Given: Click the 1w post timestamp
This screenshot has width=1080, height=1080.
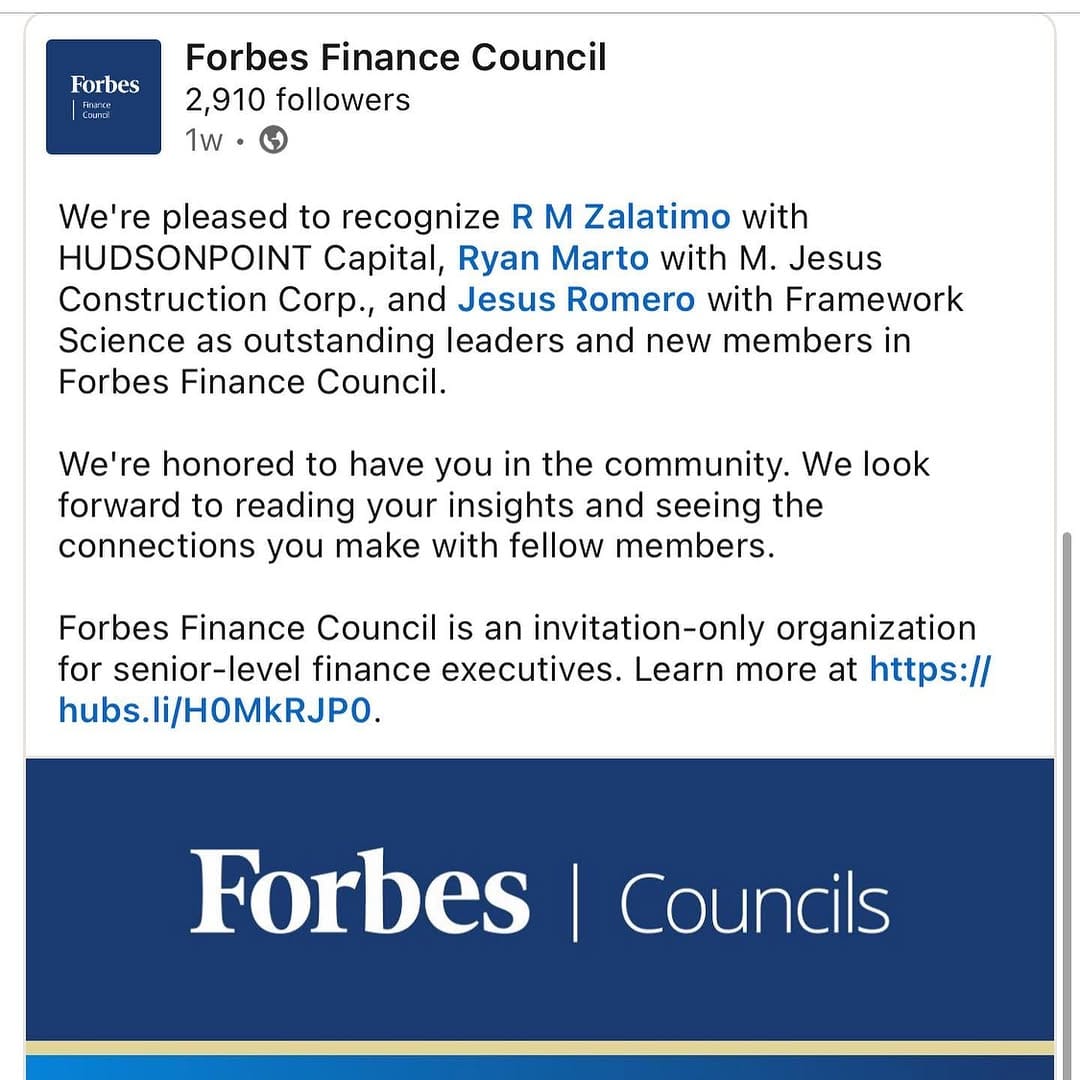Looking at the screenshot, I should click(203, 141).
